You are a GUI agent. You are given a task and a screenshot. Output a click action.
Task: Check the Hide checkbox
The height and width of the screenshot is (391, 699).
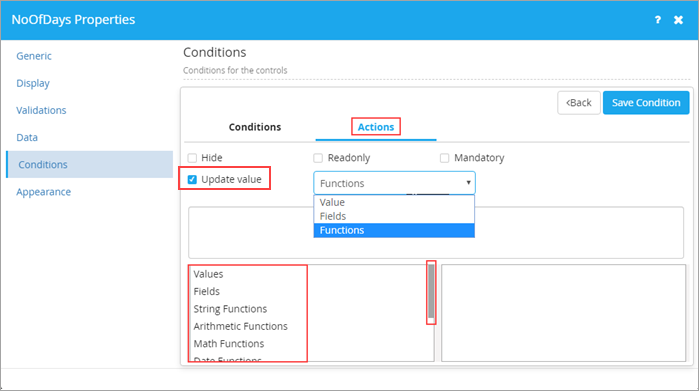coord(192,158)
